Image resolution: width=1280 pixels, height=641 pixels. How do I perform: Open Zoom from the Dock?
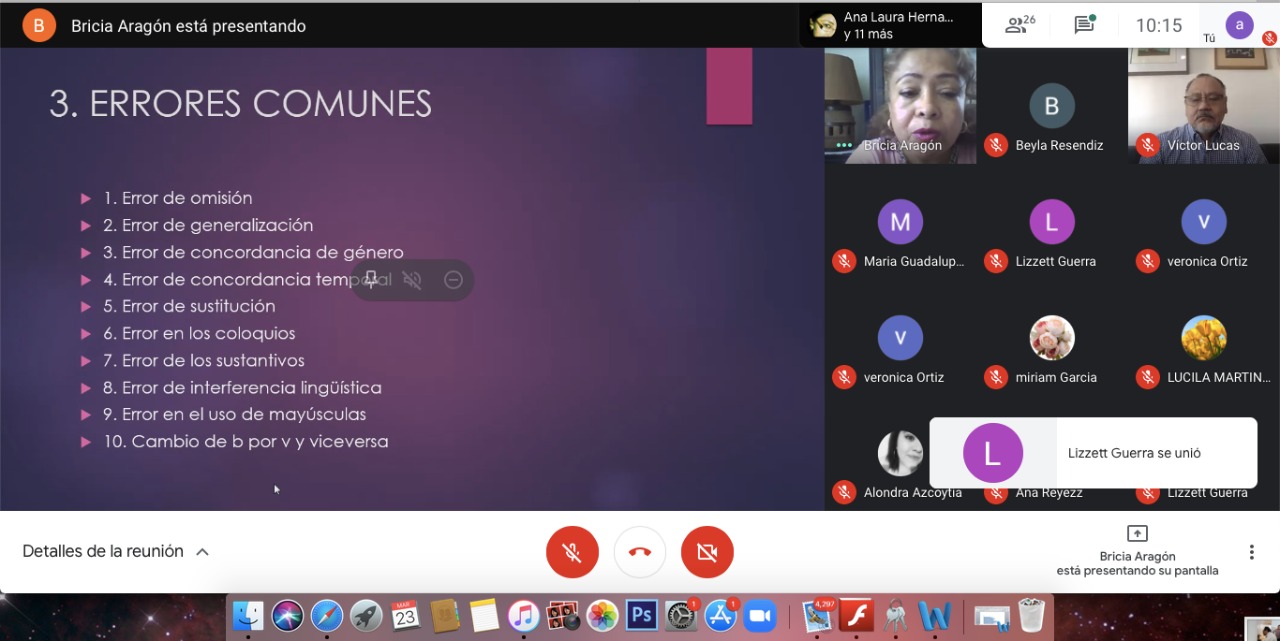tap(762, 615)
